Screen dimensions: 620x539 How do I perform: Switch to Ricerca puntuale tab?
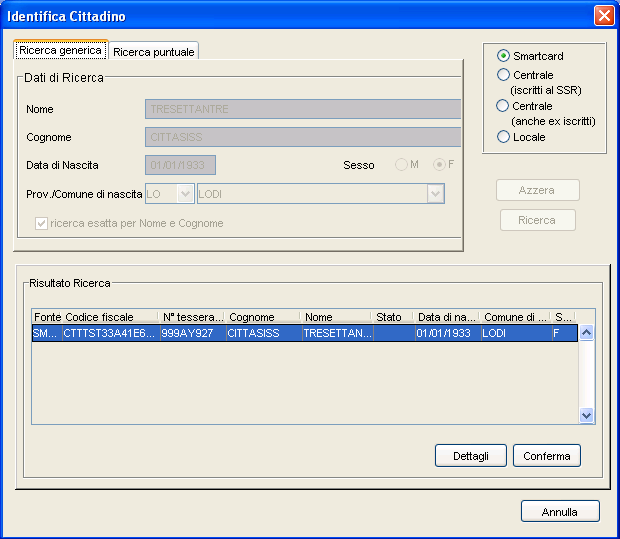point(154,52)
